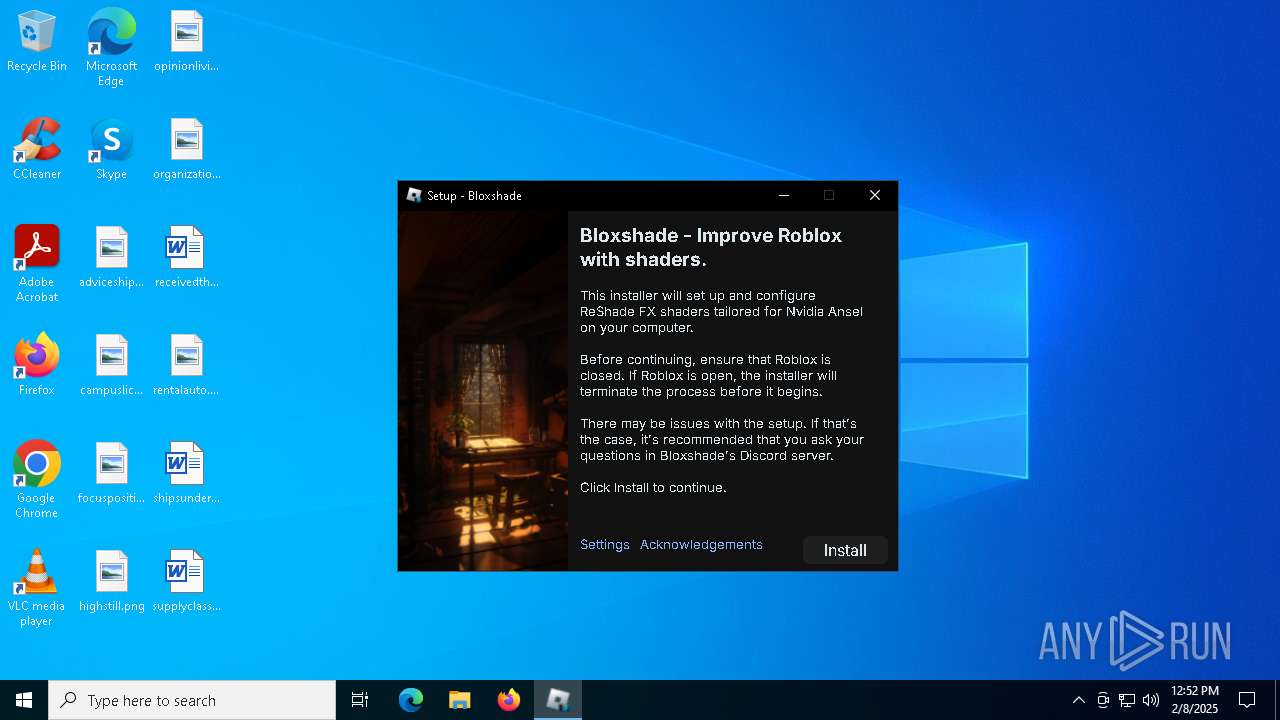1280x720 pixels.
Task: Select the focuspositi... image file
Action: point(111,474)
